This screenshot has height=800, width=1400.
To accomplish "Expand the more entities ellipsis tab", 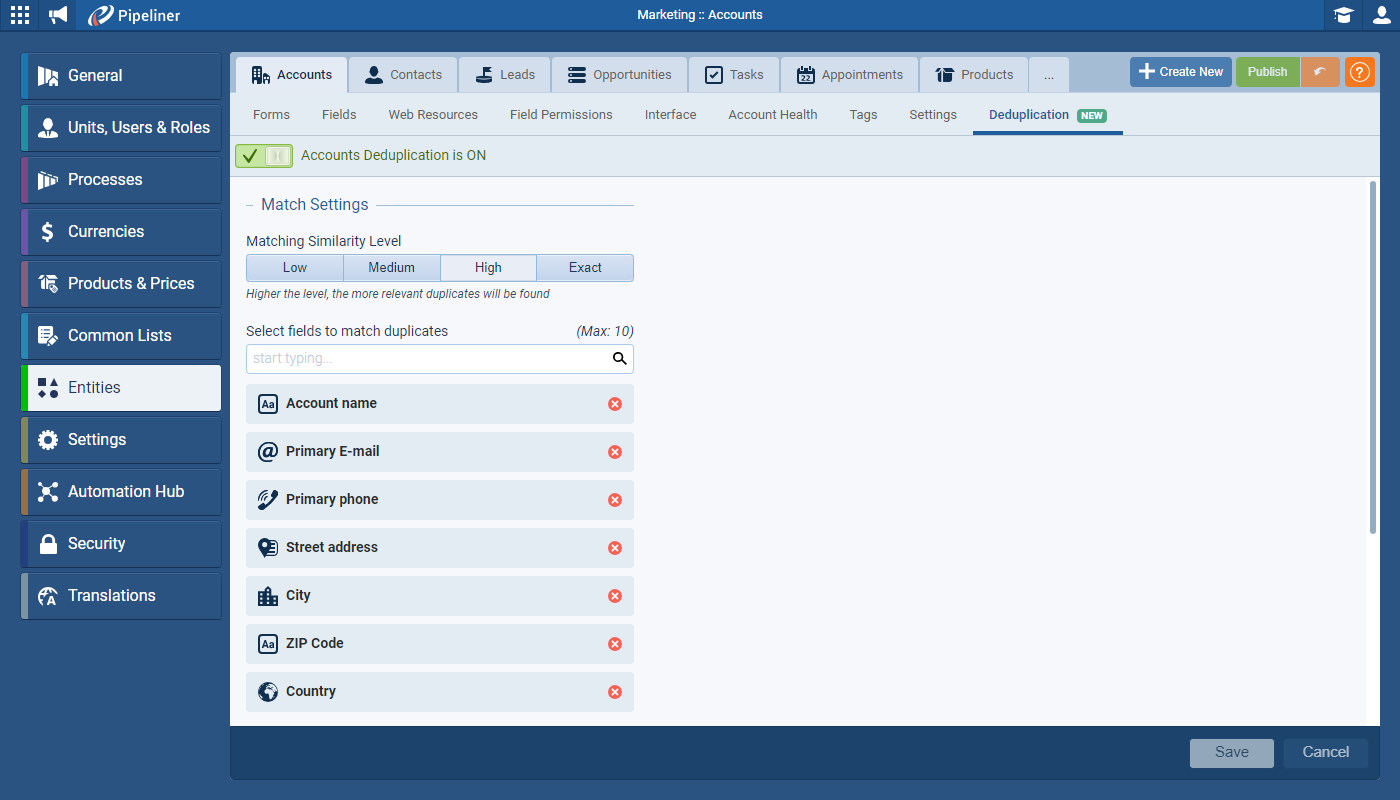I will click(1048, 75).
